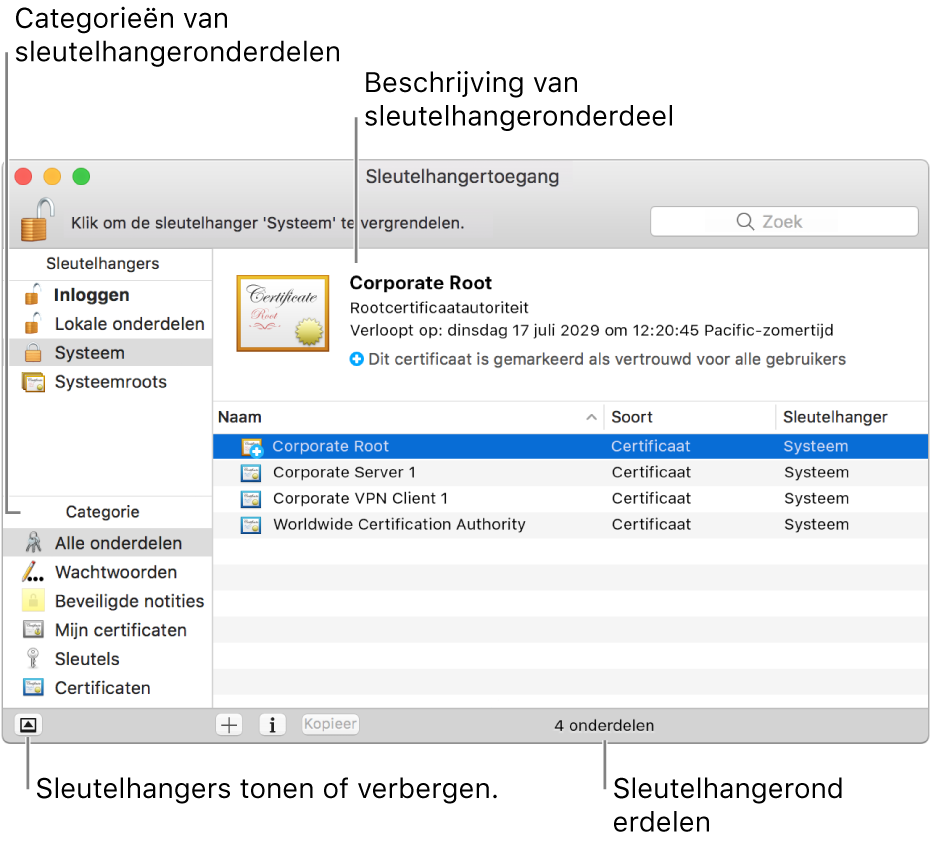Click Certificaat cell in Corporate Server 1 row

651,473
